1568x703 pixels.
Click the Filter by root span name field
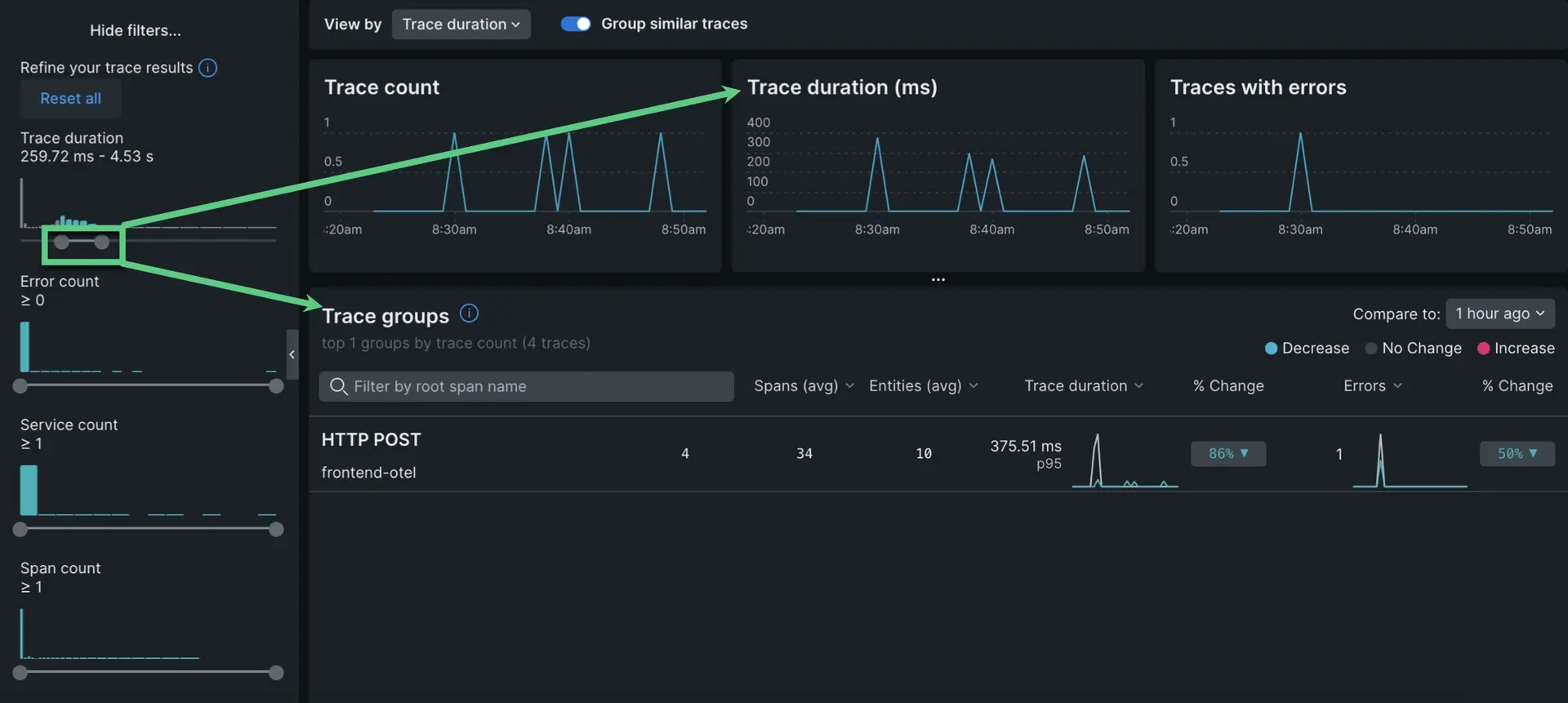click(x=539, y=386)
